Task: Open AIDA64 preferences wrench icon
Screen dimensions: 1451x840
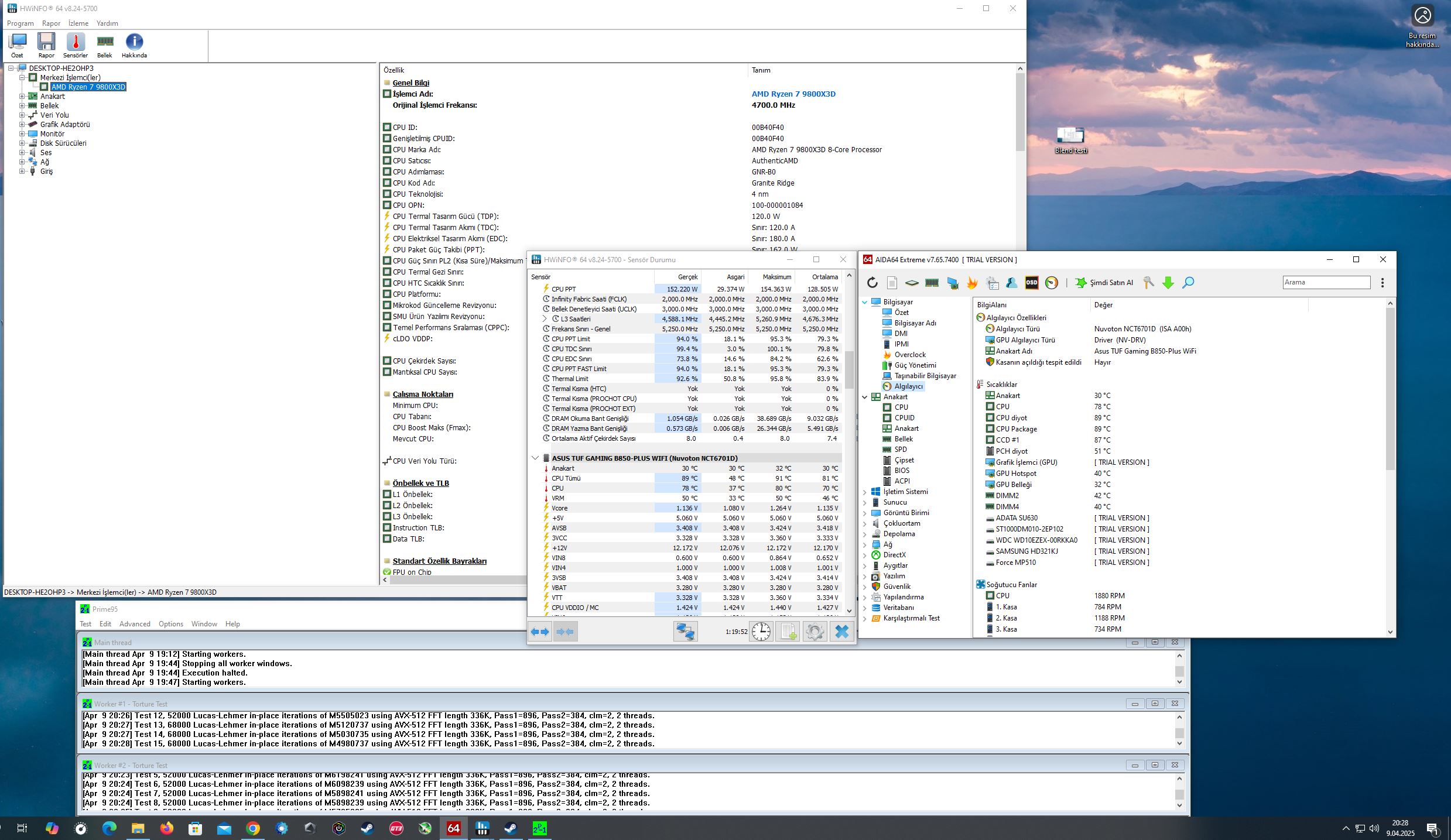Action: tap(1148, 283)
